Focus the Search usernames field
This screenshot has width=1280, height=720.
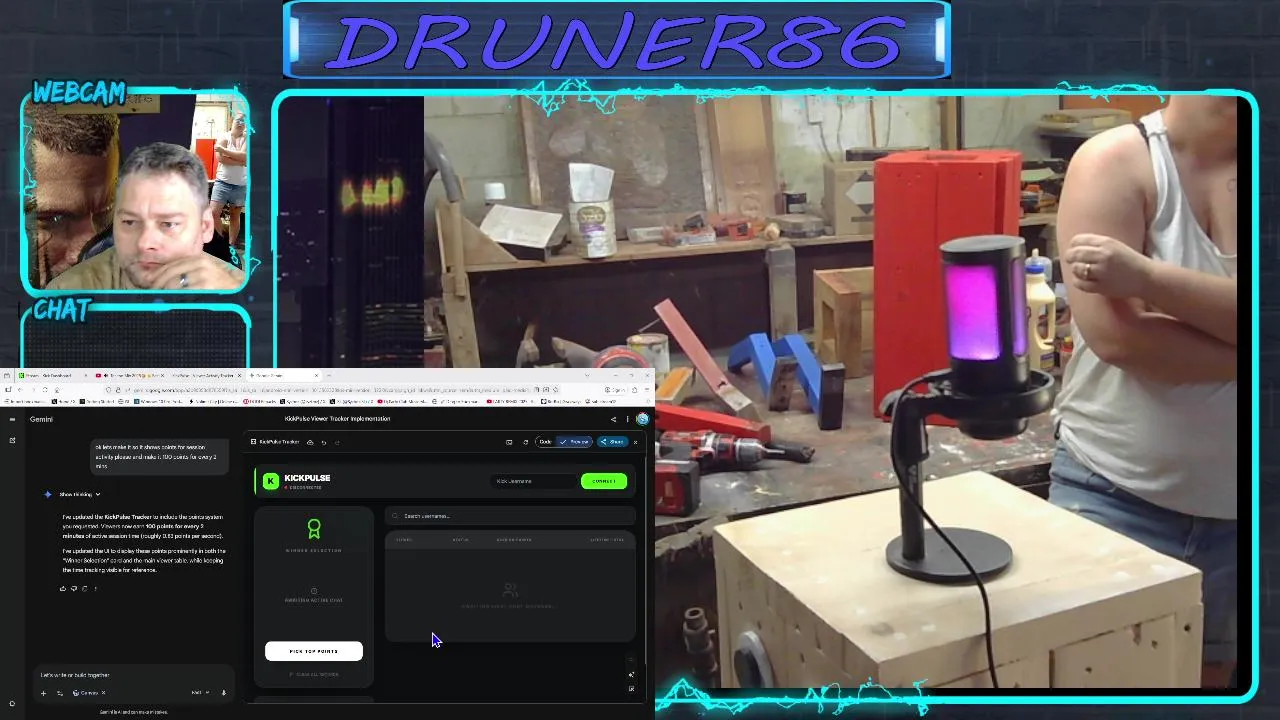pyautogui.click(x=510, y=516)
